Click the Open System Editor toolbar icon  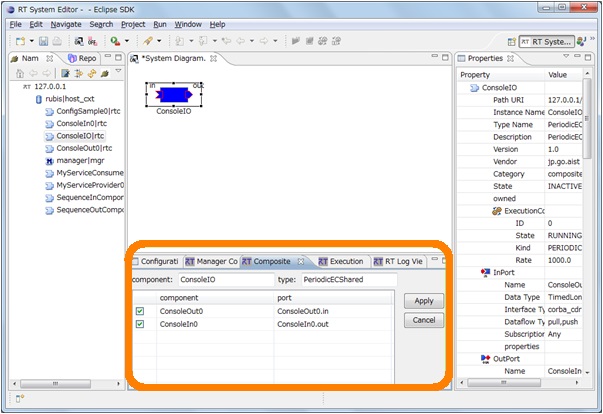tap(79, 41)
